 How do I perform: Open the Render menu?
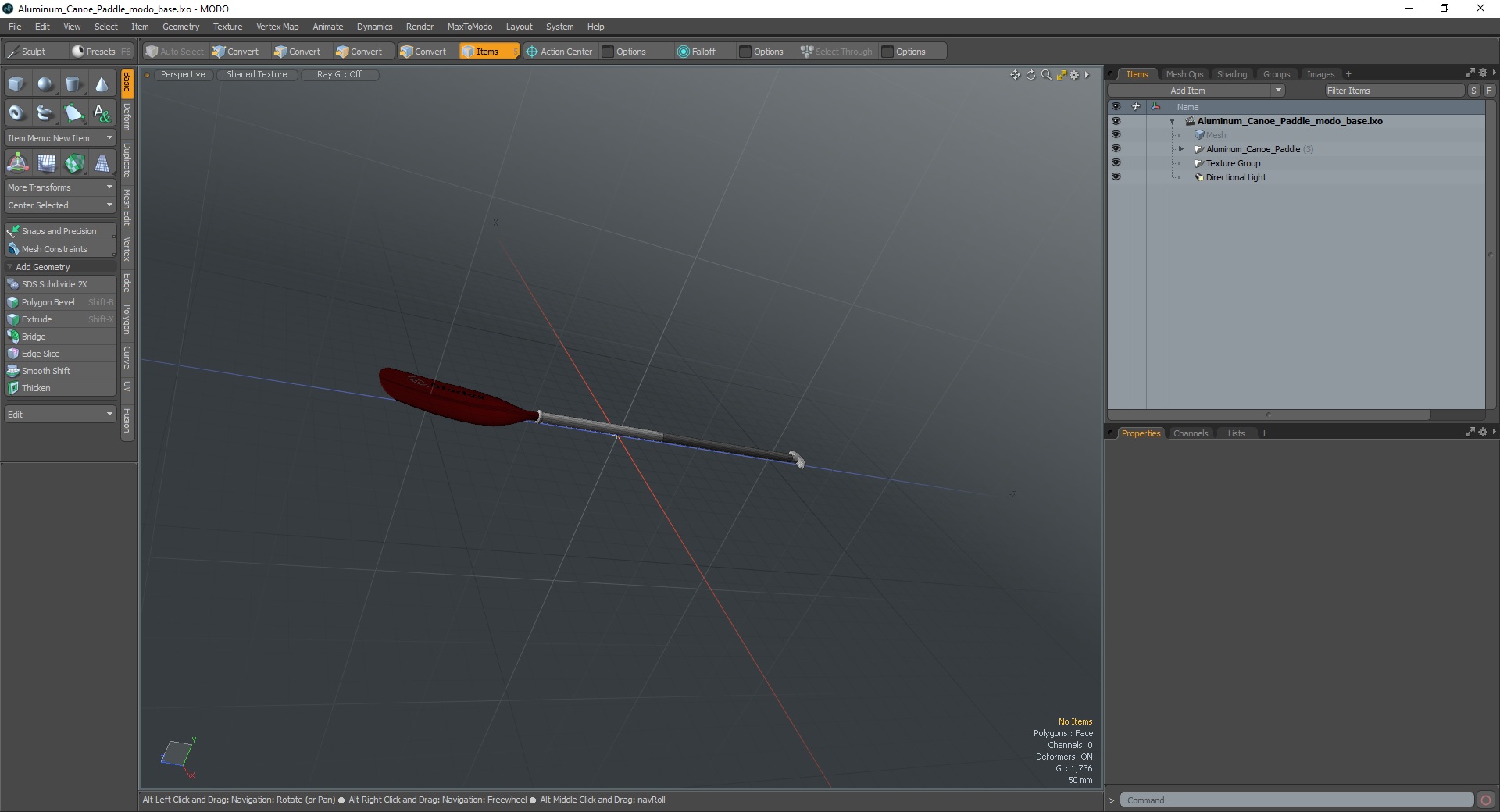pos(420,27)
